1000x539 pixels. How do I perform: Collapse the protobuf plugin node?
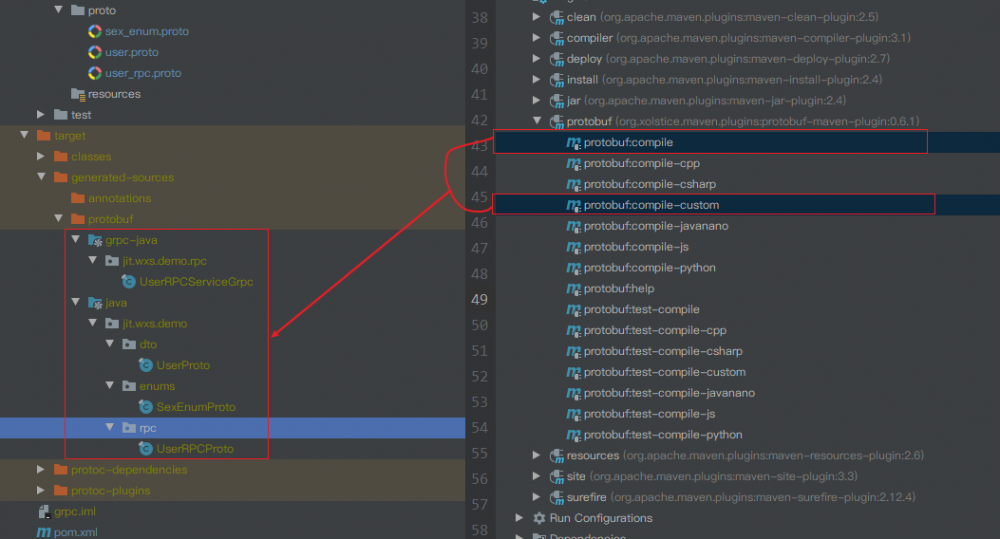pos(537,121)
